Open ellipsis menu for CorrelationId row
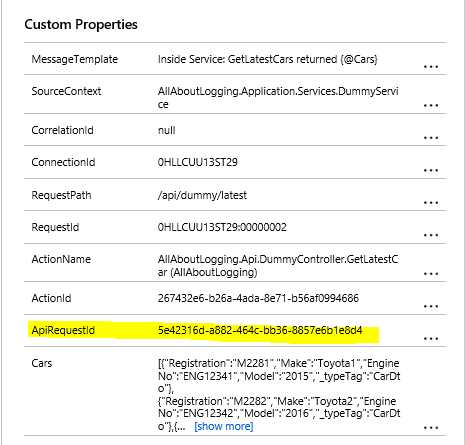This screenshot has height=445, width=465. click(x=431, y=138)
